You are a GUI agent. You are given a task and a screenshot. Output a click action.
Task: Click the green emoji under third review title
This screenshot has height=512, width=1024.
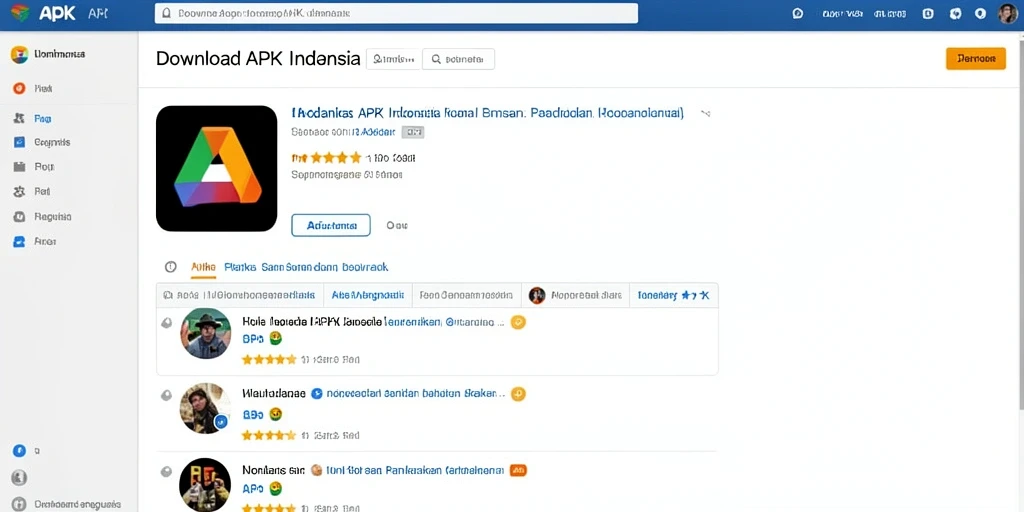276,488
